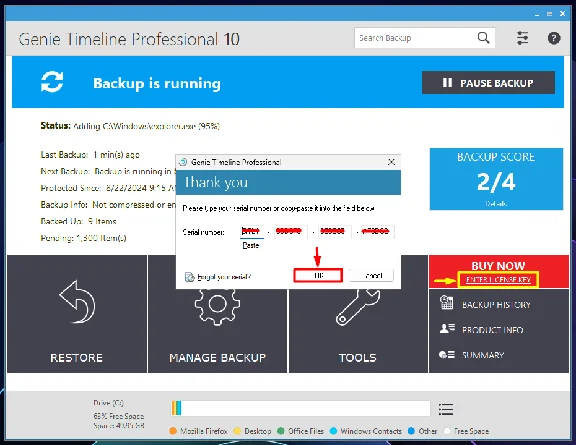The image size is (576, 445).
Task: Focus the fourth serial number box
Action: pos(377,232)
